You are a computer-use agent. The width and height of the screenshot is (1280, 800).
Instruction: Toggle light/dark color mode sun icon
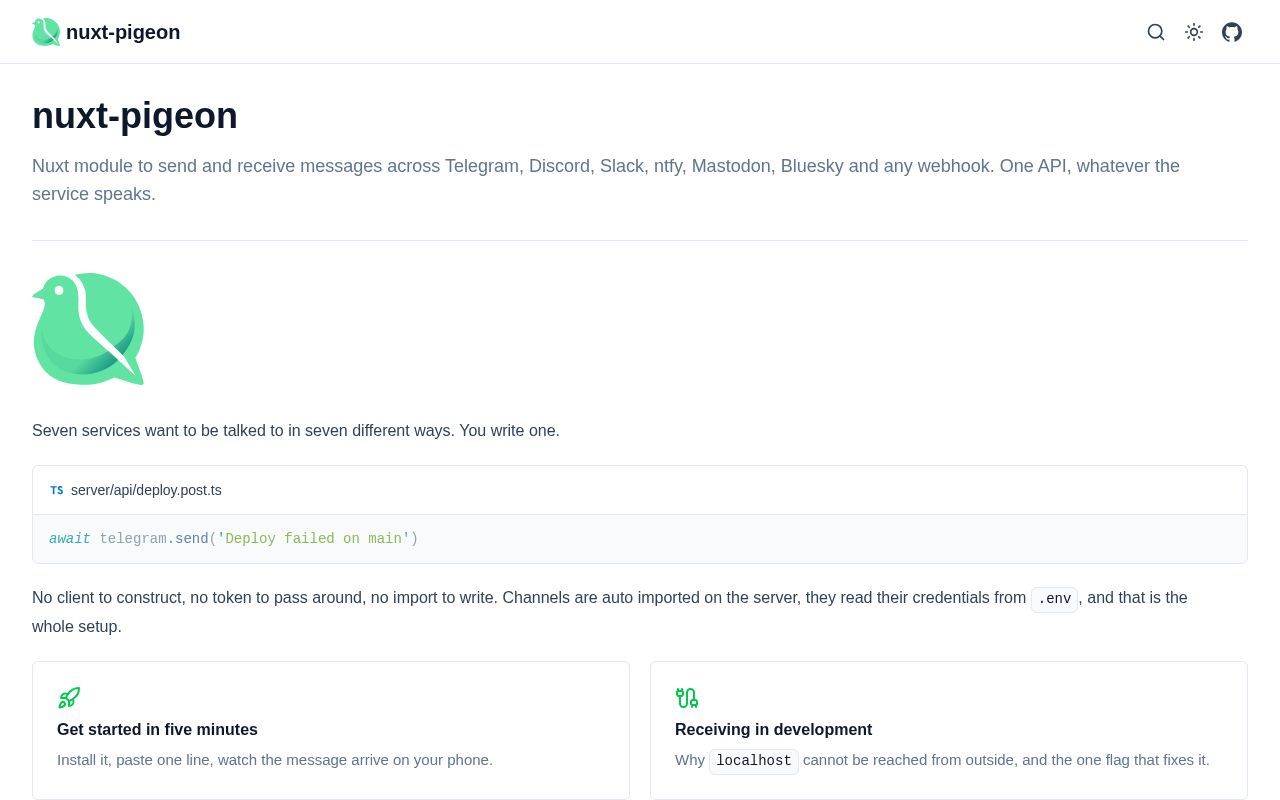click(x=1194, y=32)
